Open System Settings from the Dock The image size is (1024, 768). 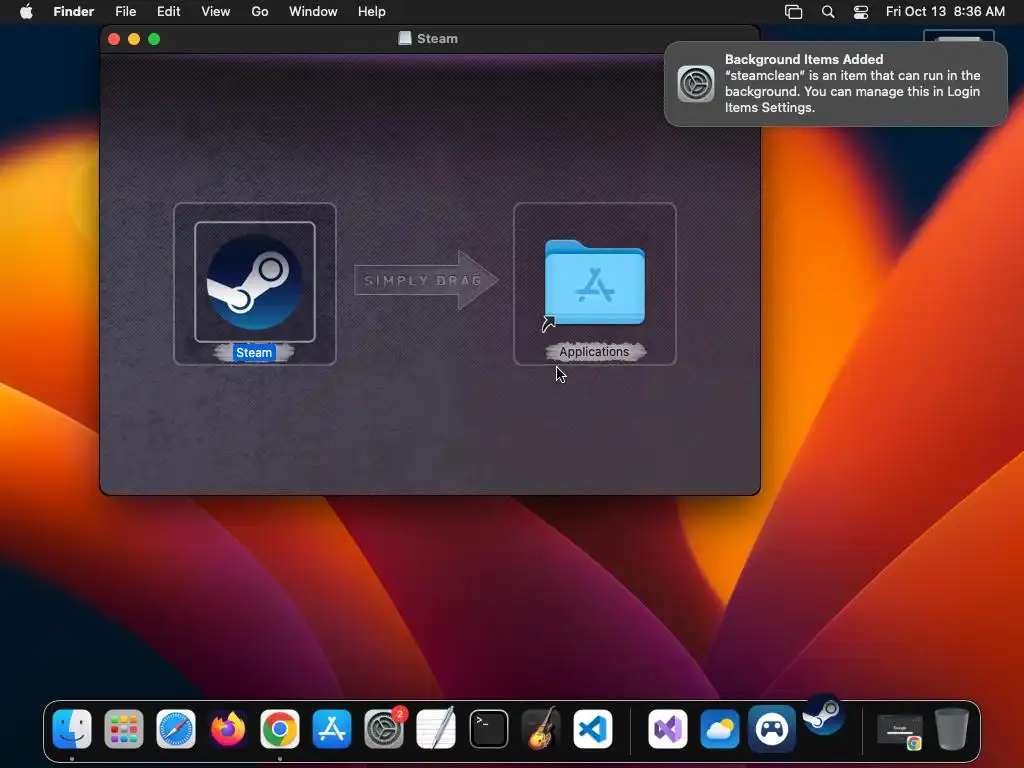[x=384, y=729]
